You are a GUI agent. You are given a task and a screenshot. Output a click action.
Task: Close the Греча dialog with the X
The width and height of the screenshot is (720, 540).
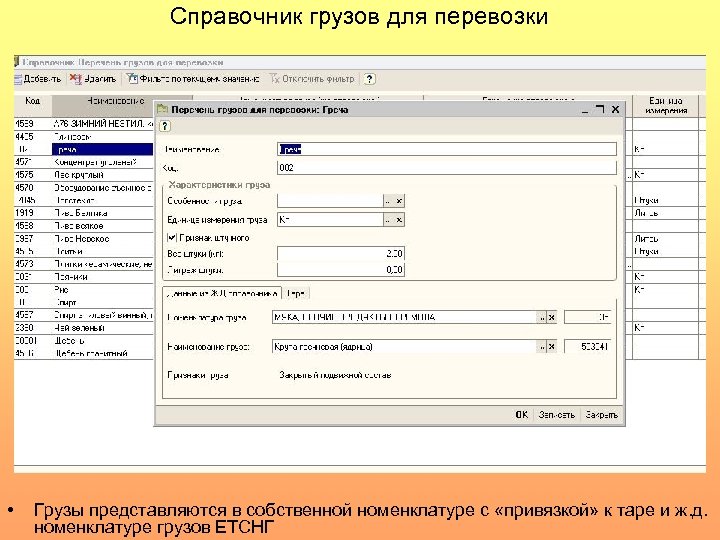point(615,109)
